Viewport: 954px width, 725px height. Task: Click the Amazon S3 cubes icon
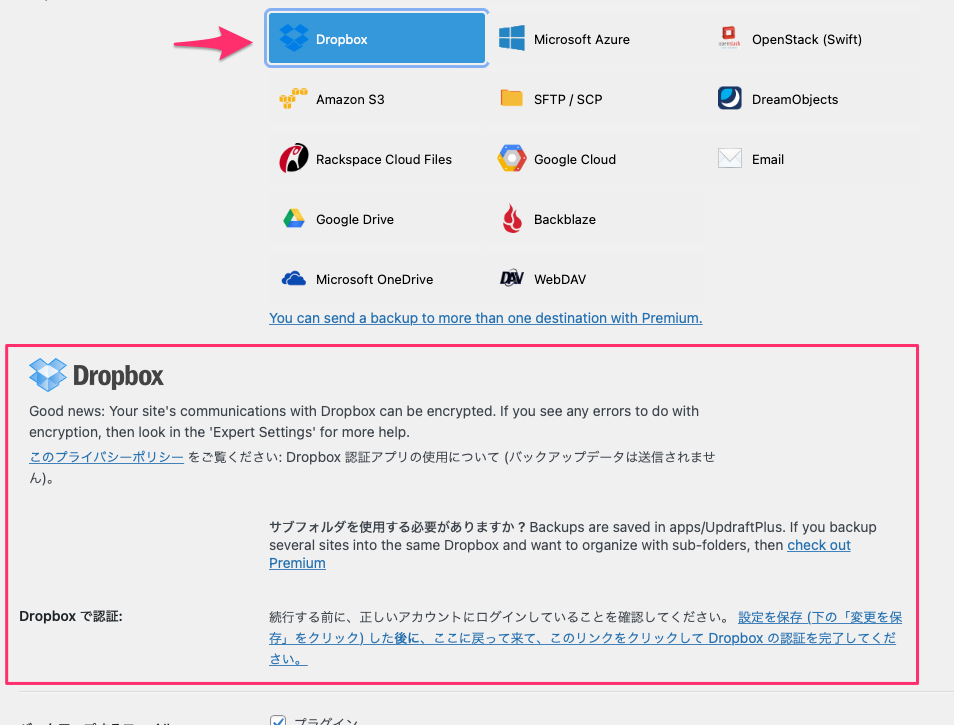point(293,99)
